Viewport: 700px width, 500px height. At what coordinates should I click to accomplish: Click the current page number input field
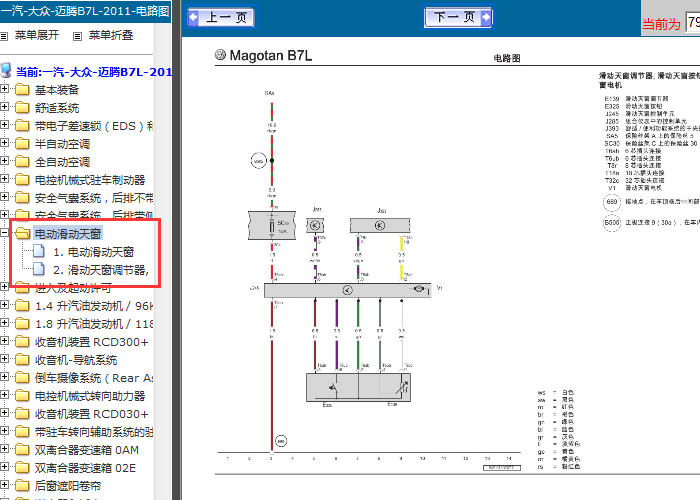tap(693, 22)
